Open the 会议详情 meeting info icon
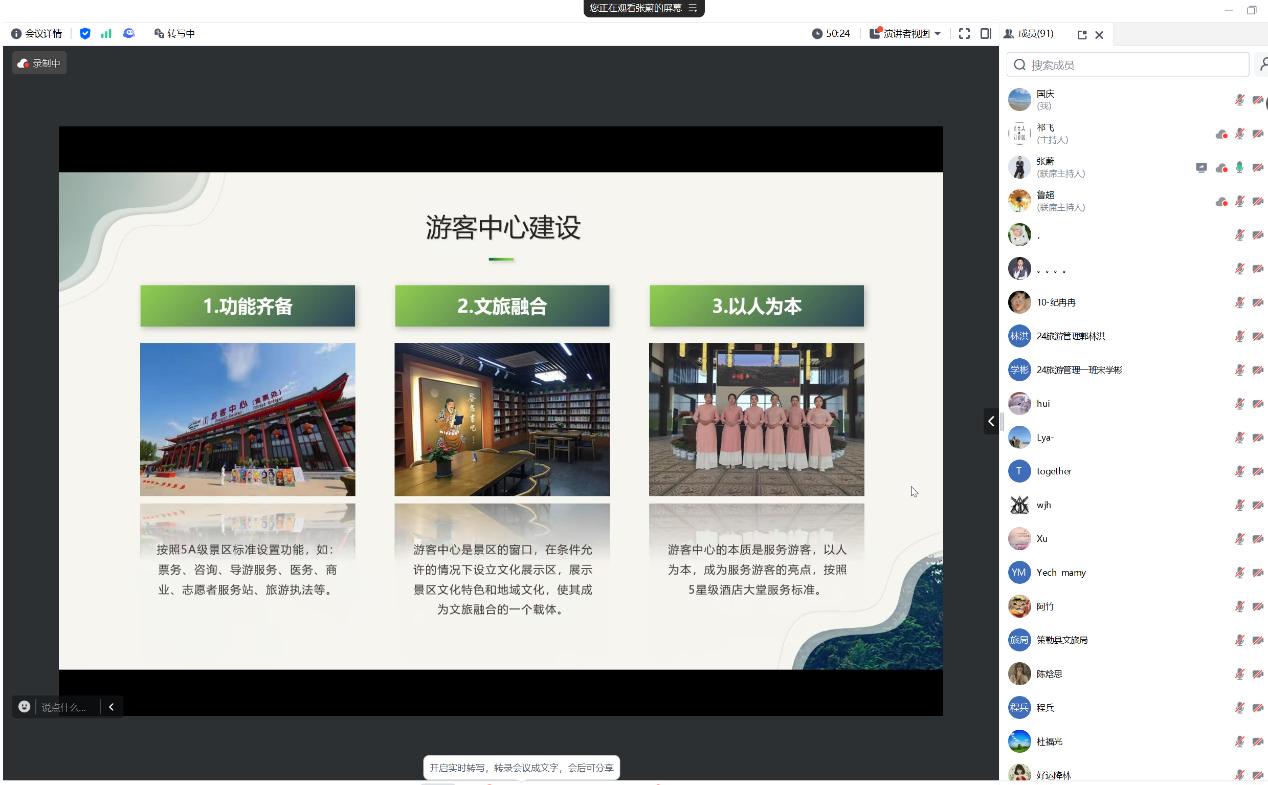 click(16, 34)
